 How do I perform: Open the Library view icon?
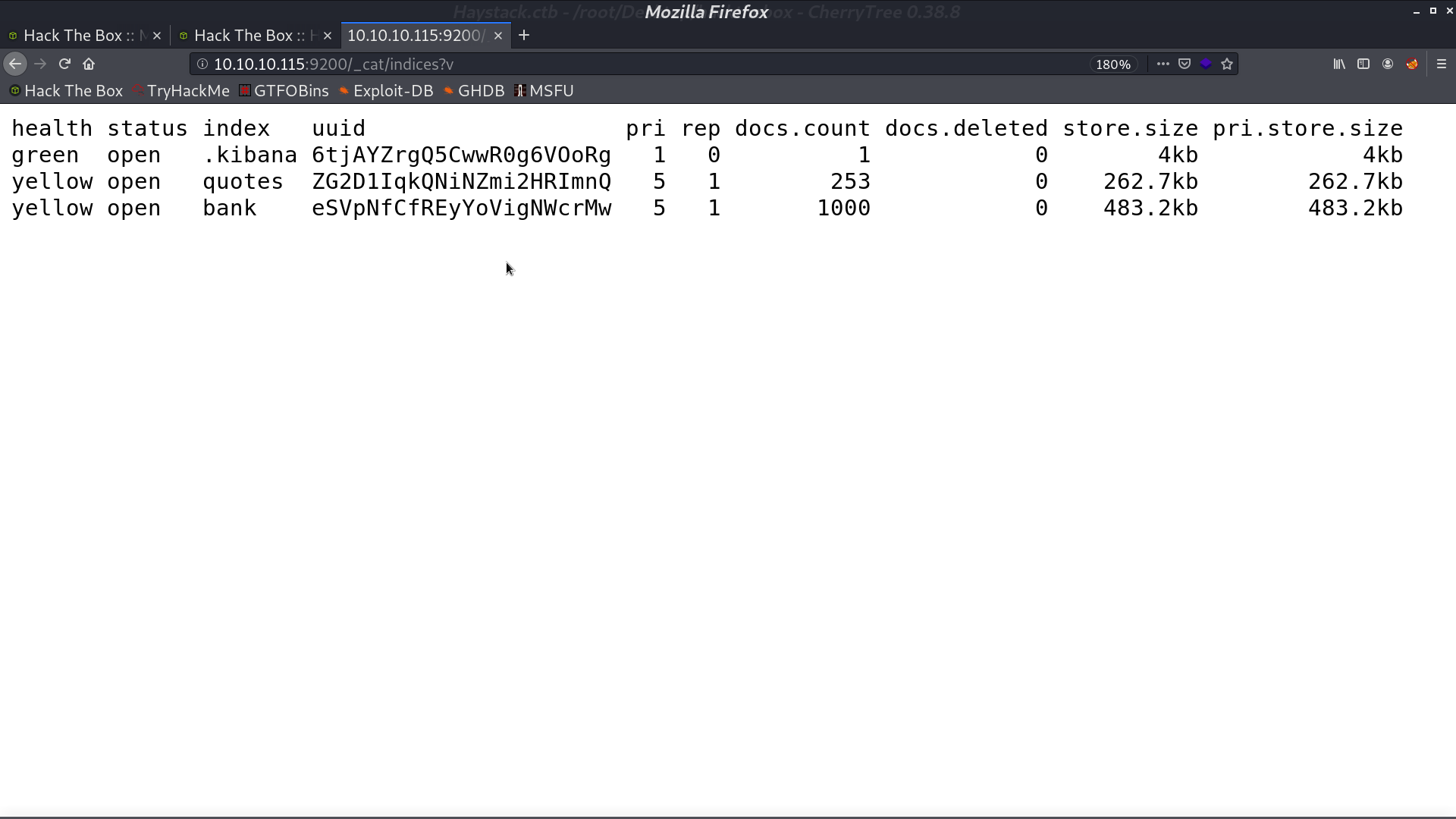pyautogui.click(x=1339, y=64)
